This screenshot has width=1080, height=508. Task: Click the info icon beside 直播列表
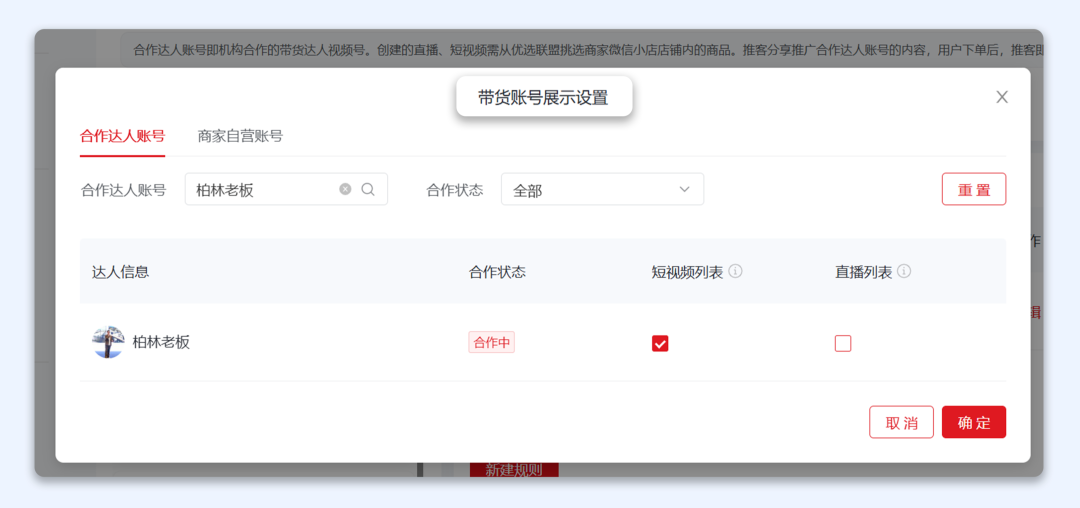coord(904,271)
